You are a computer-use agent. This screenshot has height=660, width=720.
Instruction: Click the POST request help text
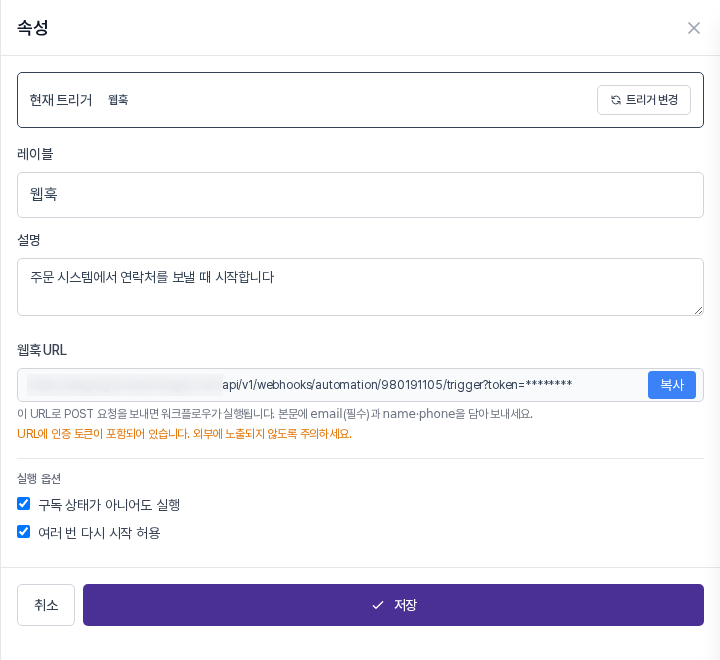pos(275,414)
